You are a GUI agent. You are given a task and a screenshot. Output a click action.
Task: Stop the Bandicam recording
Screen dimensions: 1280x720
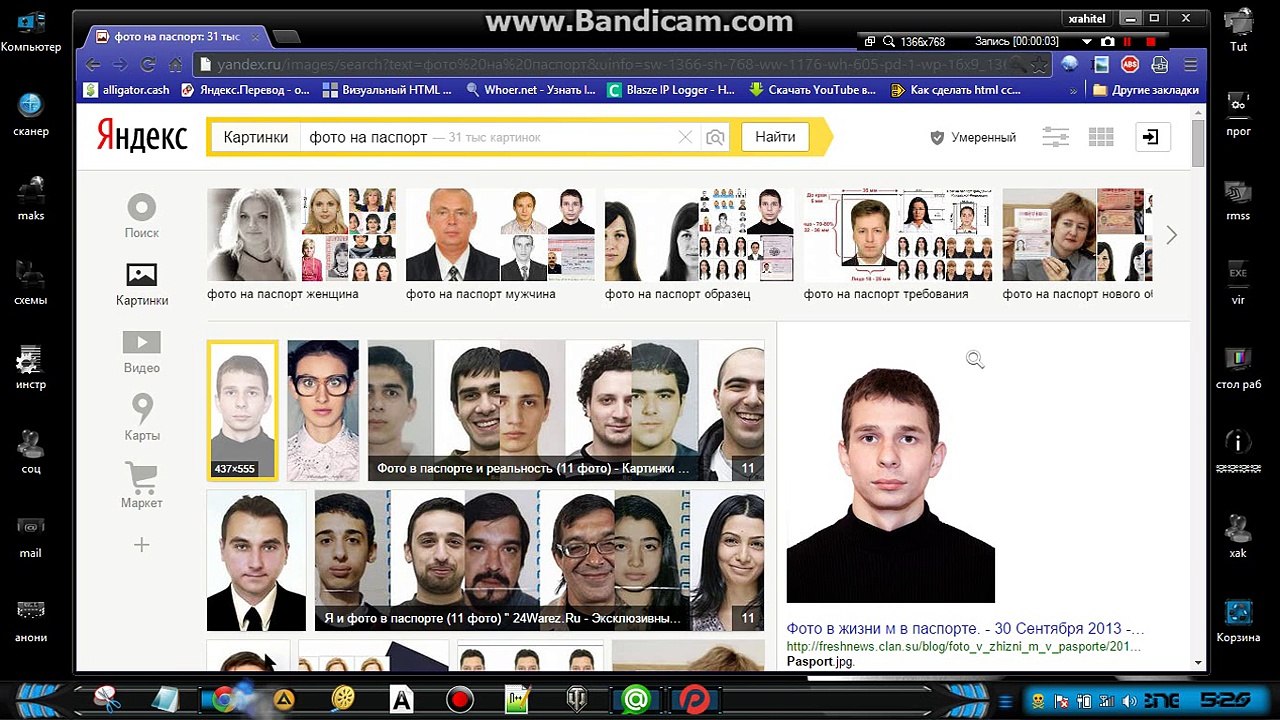pos(1151,42)
